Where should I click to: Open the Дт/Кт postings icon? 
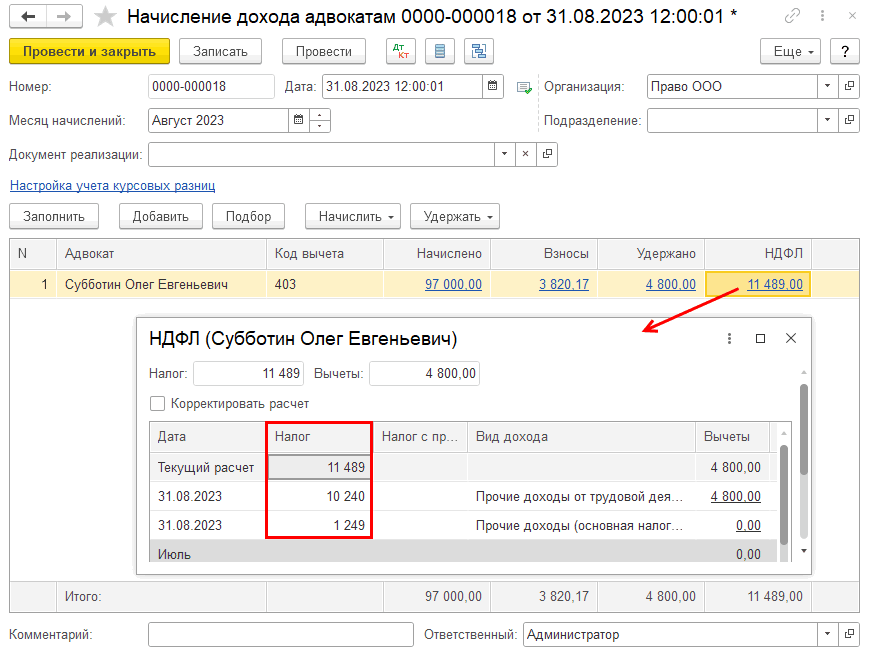(x=401, y=52)
